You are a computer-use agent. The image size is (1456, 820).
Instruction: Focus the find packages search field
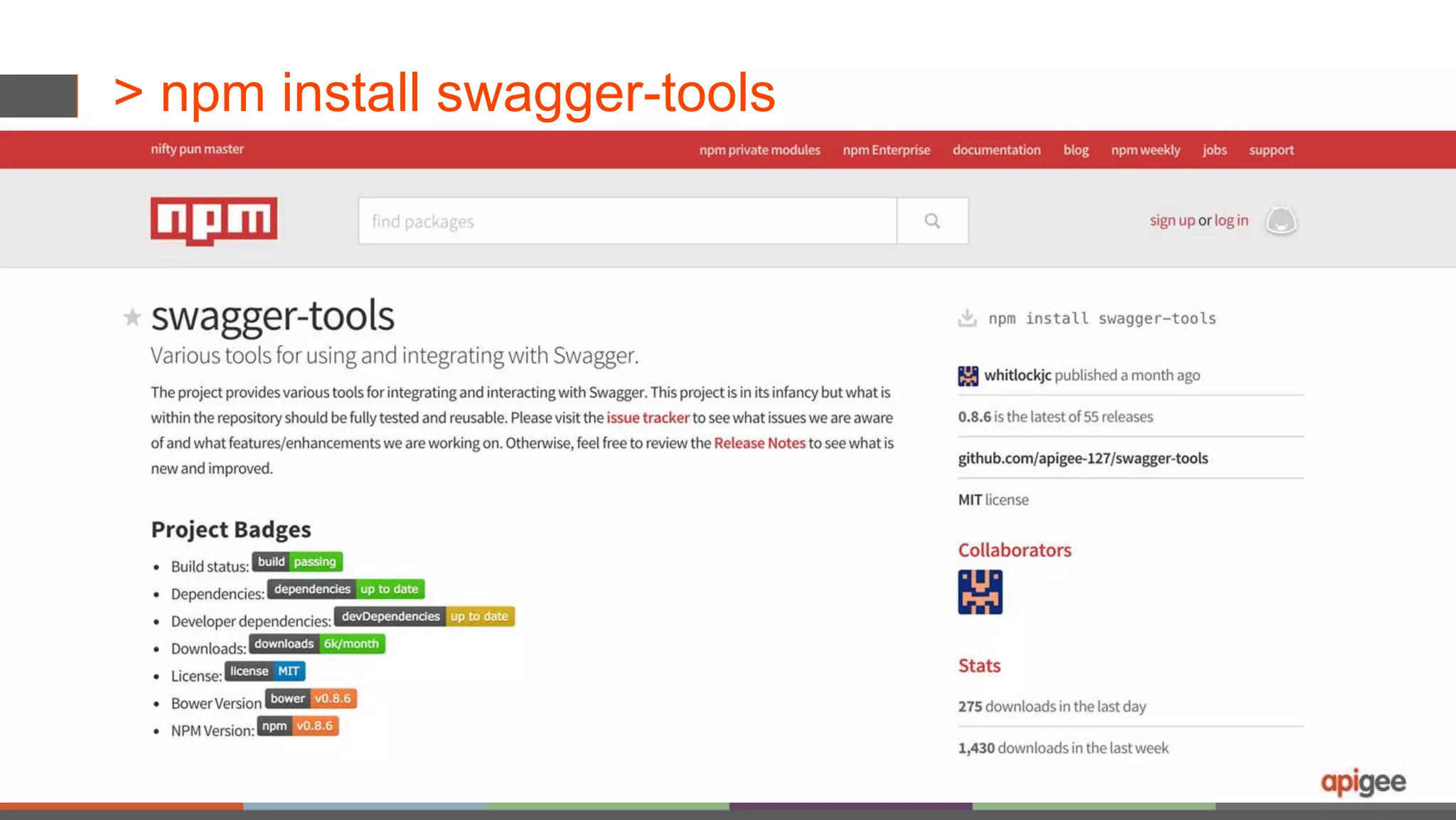628,221
